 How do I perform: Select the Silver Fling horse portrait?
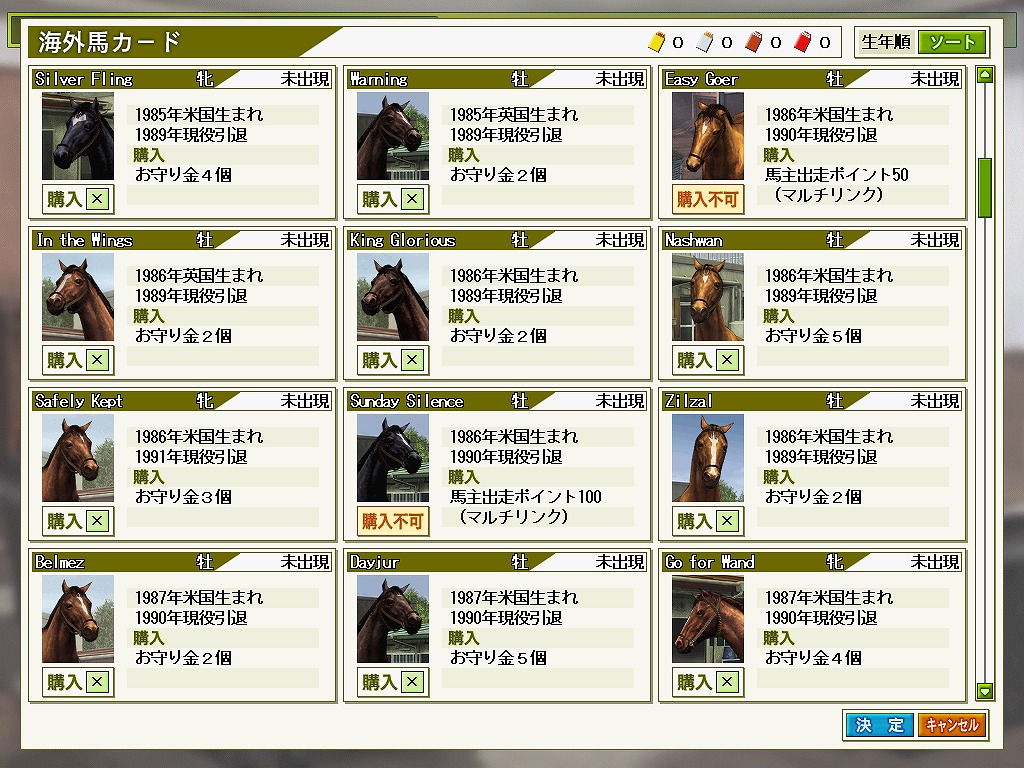click(78, 136)
